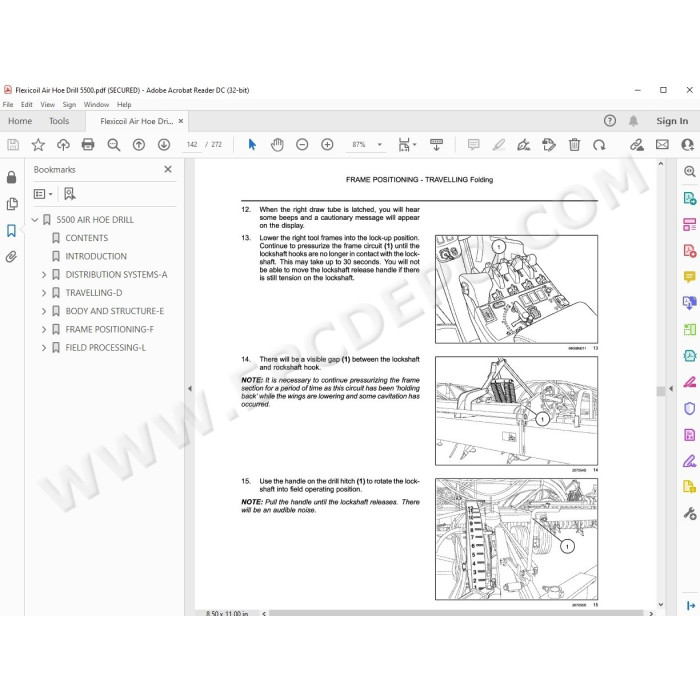The height and width of the screenshot is (700, 700).
Task: Open bookmark options list dropdown
Action: (43, 194)
